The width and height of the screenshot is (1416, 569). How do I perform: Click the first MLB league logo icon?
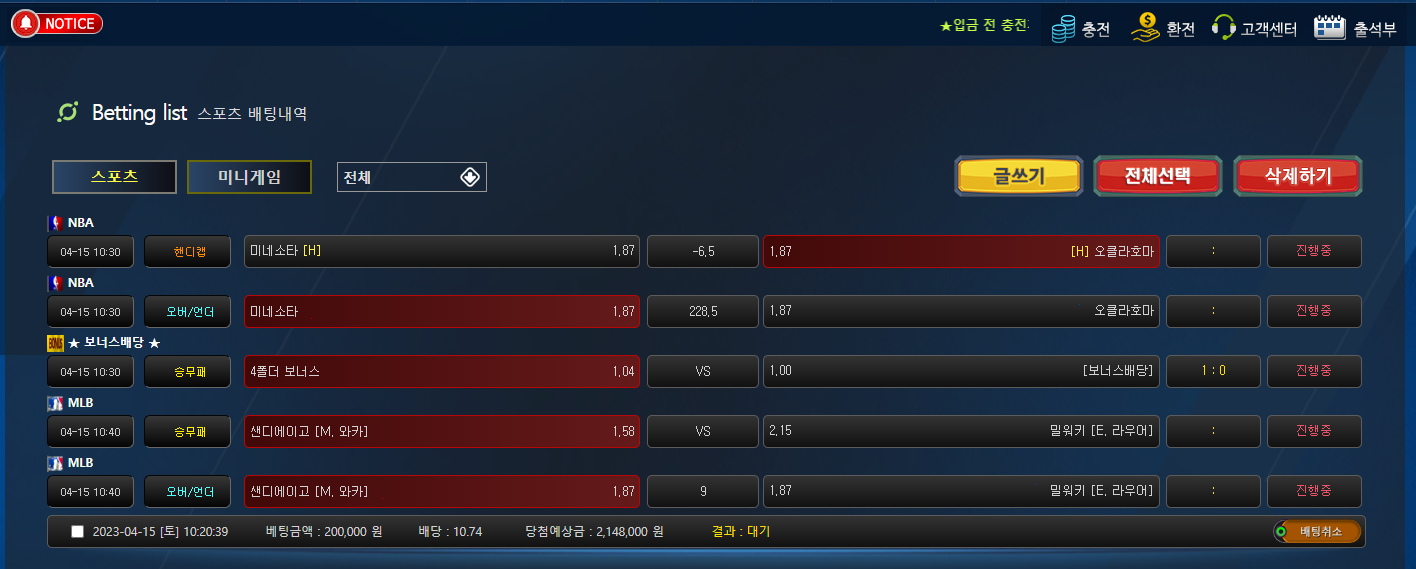pyautogui.click(x=55, y=403)
